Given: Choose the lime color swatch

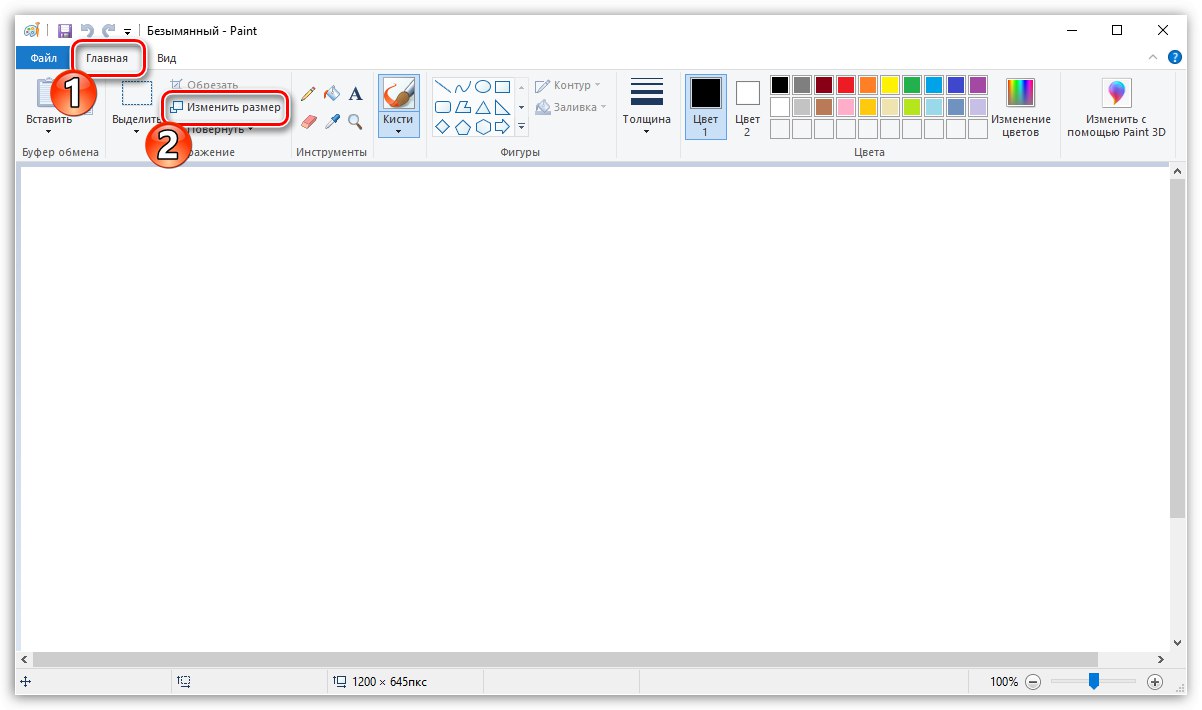Looking at the screenshot, I should tap(911, 107).
